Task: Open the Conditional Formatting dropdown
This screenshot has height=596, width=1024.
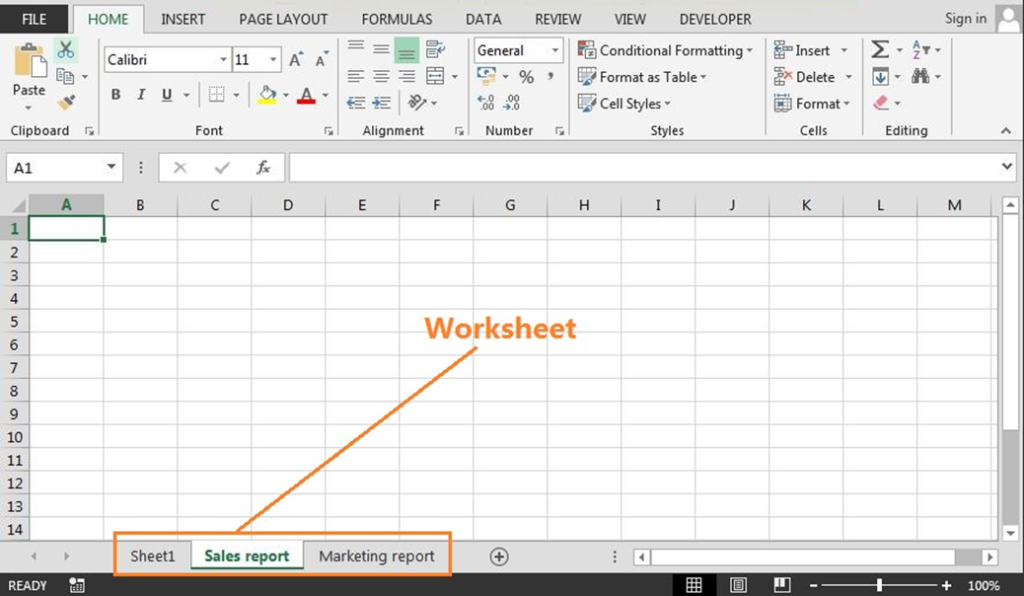Action: [665, 50]
